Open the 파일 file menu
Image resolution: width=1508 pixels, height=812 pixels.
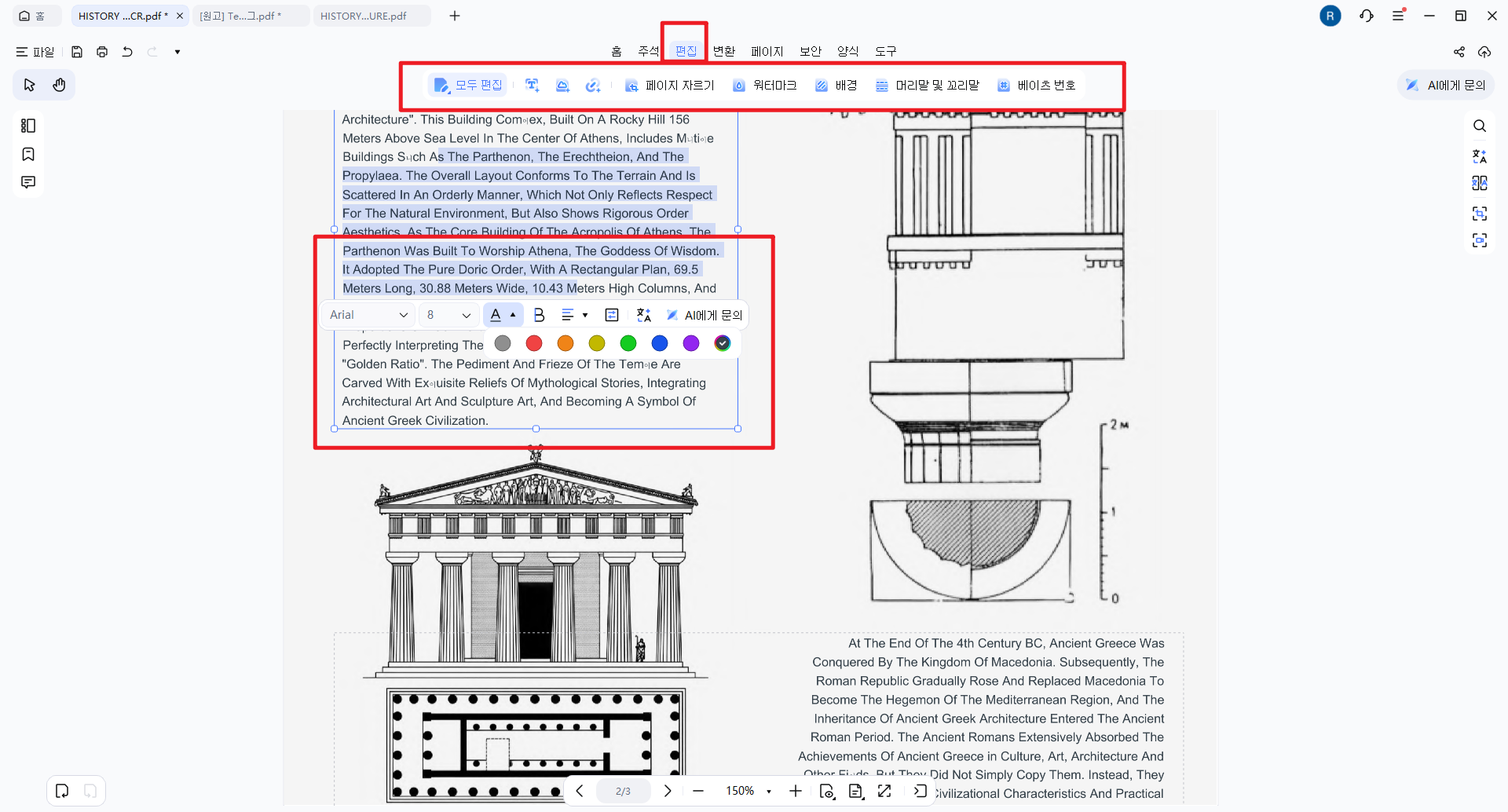(35, 52)
